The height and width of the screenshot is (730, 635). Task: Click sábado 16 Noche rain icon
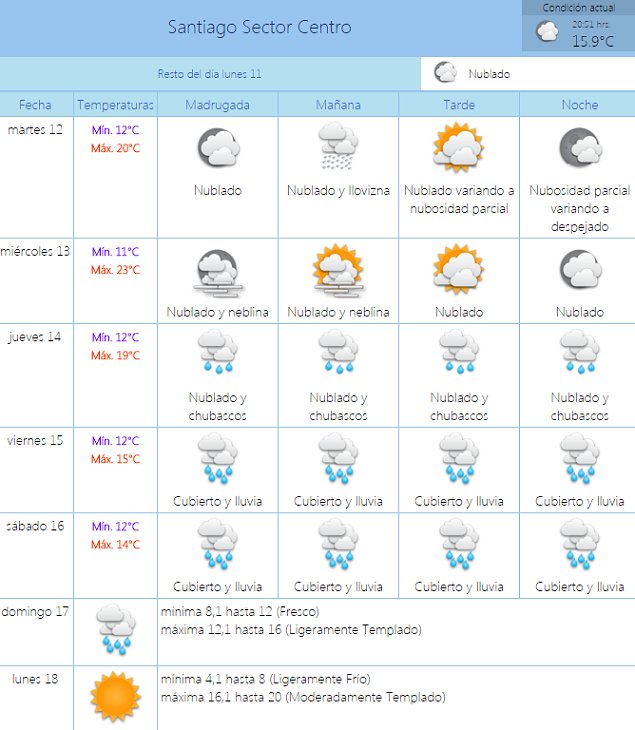click(579, 545)
